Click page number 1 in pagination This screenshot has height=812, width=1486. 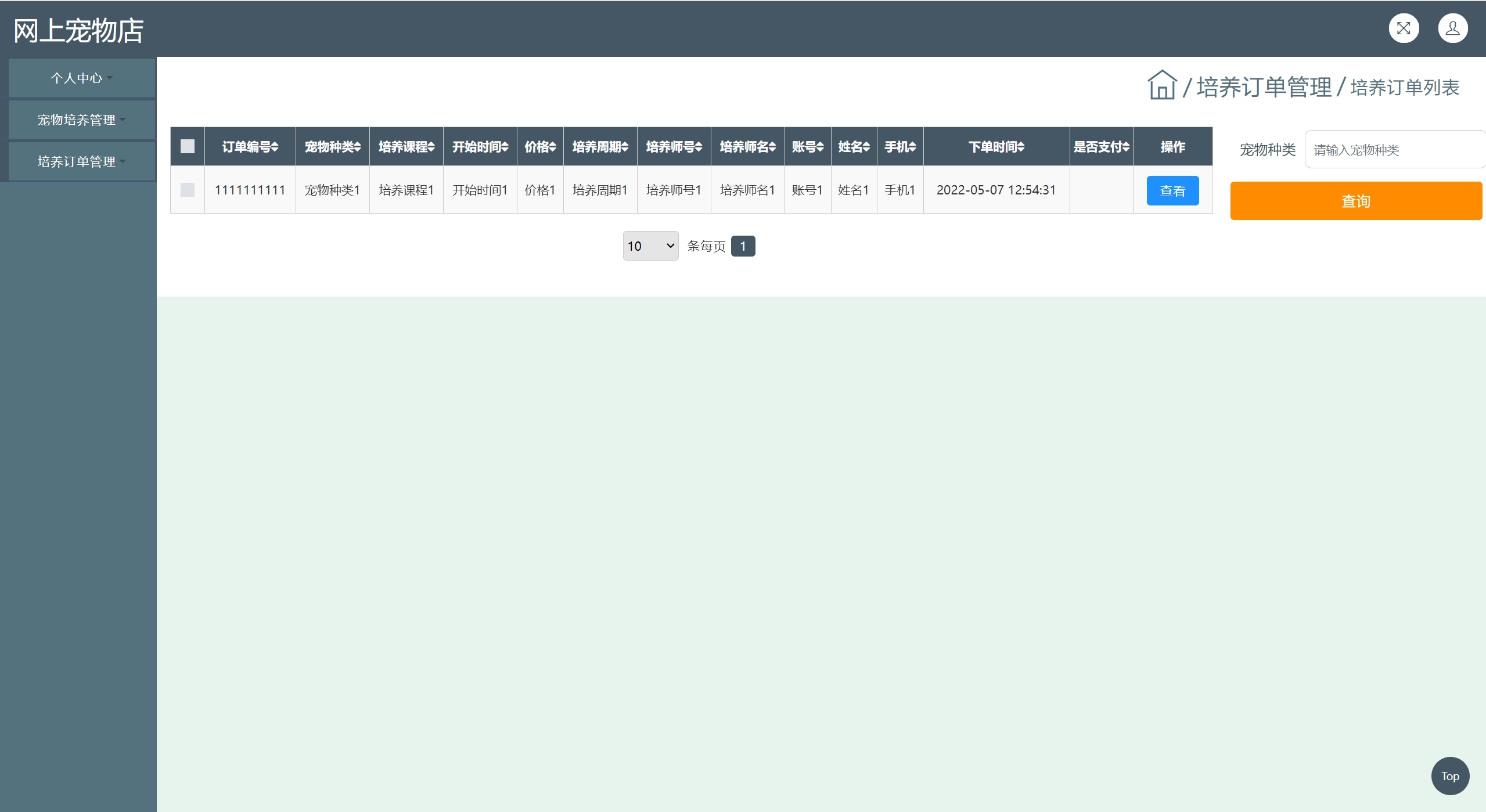pyautogui.click(x=742, y=246)
